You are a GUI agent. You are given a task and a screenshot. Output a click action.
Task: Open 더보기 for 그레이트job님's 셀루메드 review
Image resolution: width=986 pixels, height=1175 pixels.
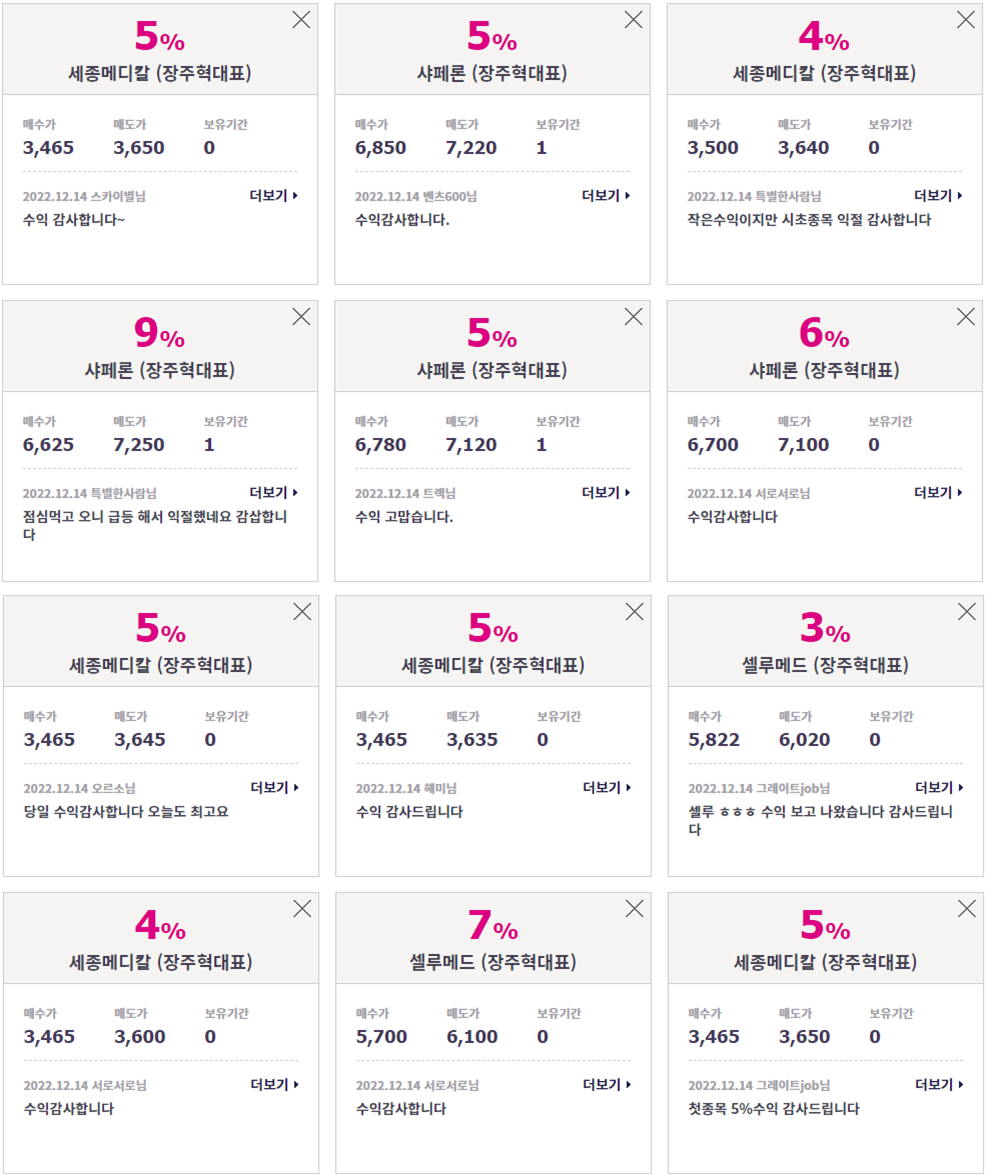(940, 788)
